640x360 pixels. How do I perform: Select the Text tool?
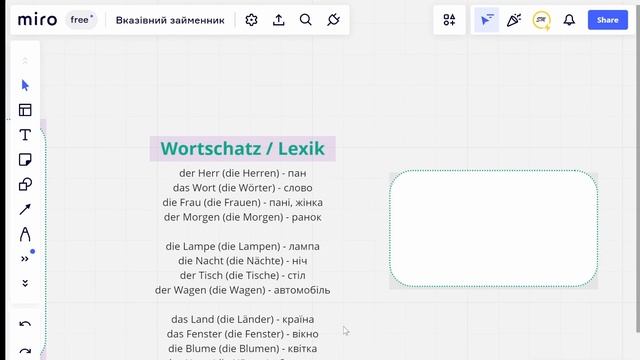[x=25, y=135]
